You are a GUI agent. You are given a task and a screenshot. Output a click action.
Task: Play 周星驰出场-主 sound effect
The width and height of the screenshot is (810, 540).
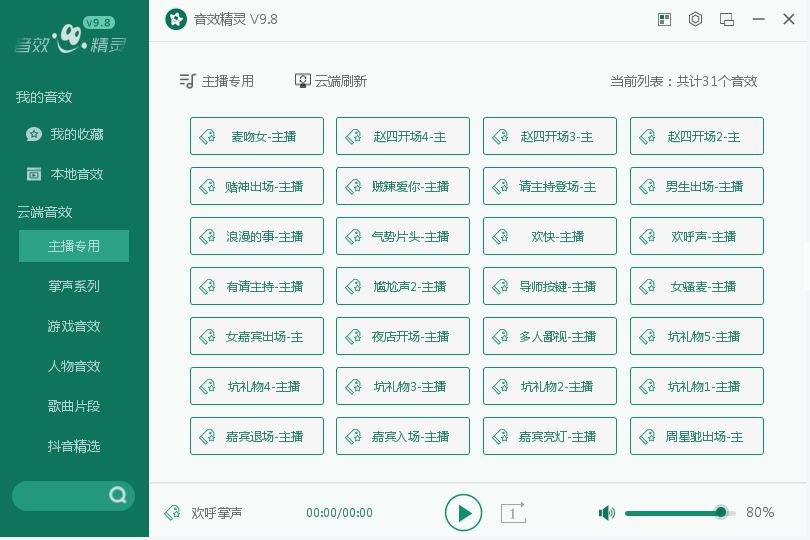tap(697, 436)
